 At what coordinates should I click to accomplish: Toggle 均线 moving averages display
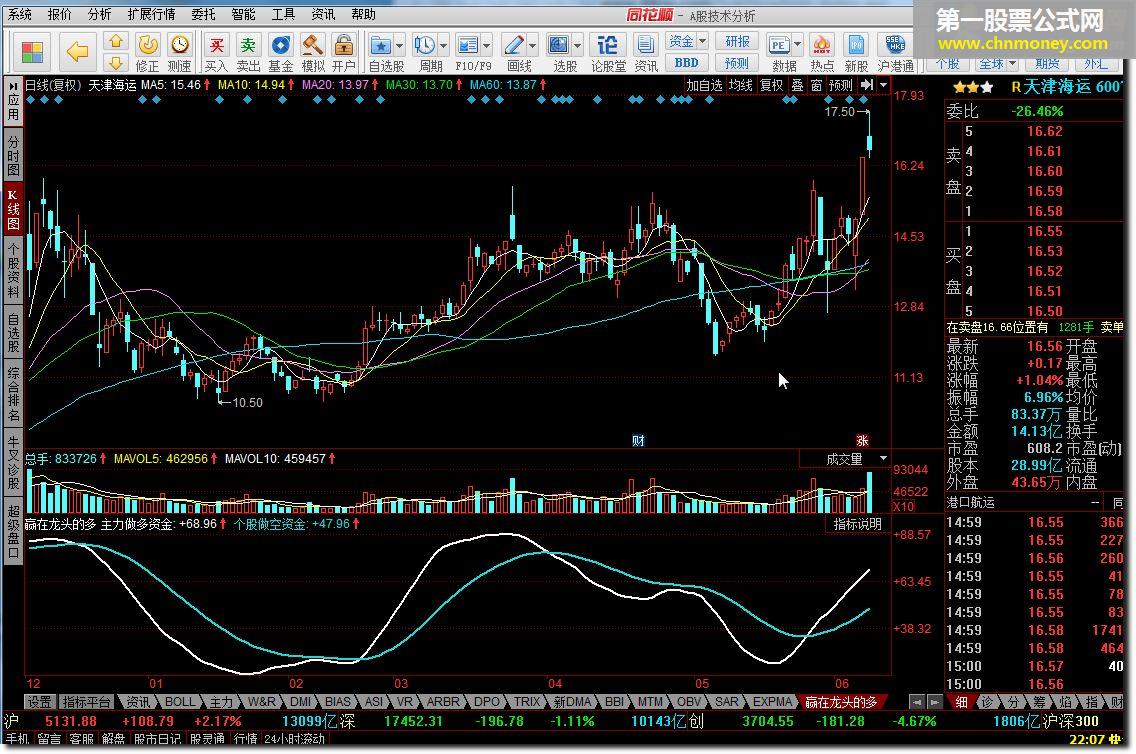tap(740, 85)
